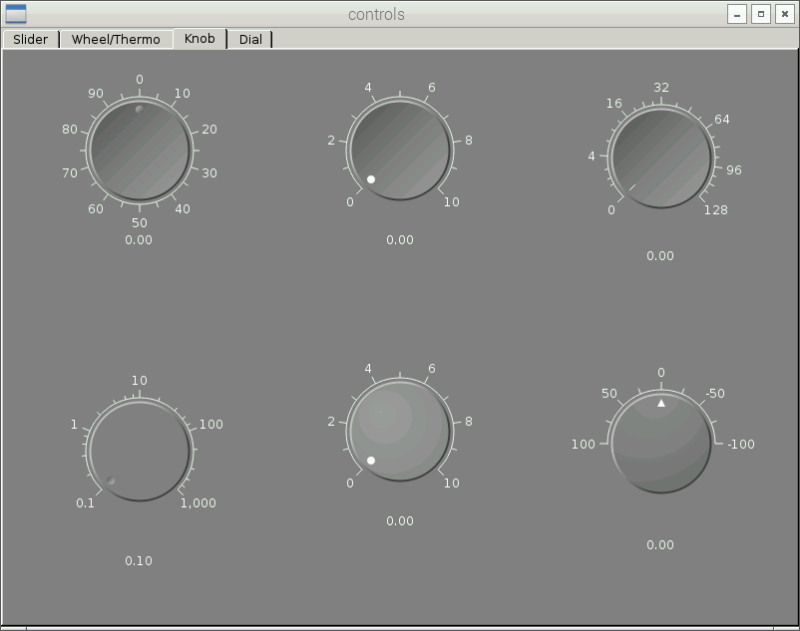Switch to the Slider tab
The image size is (800, 631).
point(31,39)
